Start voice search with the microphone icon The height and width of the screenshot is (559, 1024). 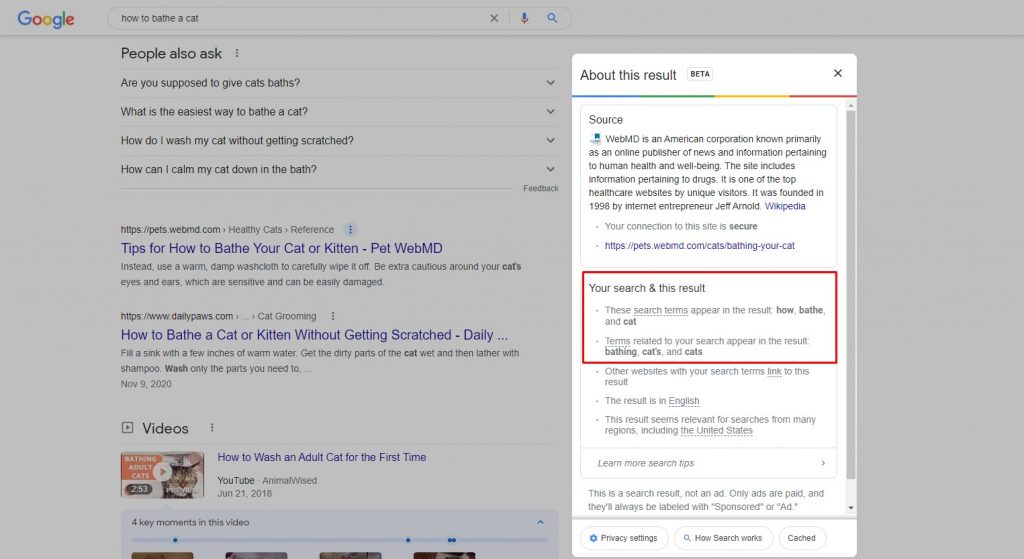coord(524,18)
